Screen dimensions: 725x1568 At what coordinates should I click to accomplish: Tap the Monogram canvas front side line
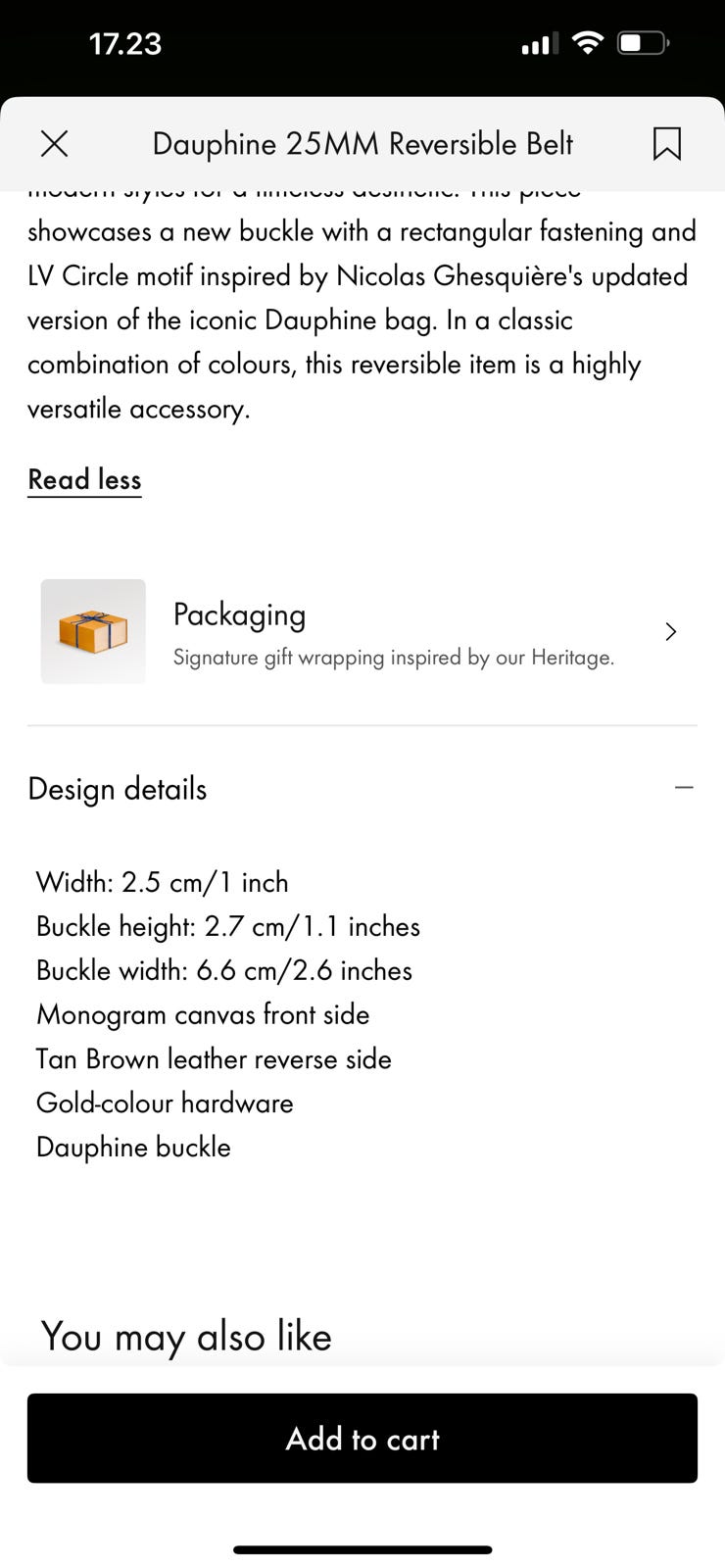[x=203, y=1014]
